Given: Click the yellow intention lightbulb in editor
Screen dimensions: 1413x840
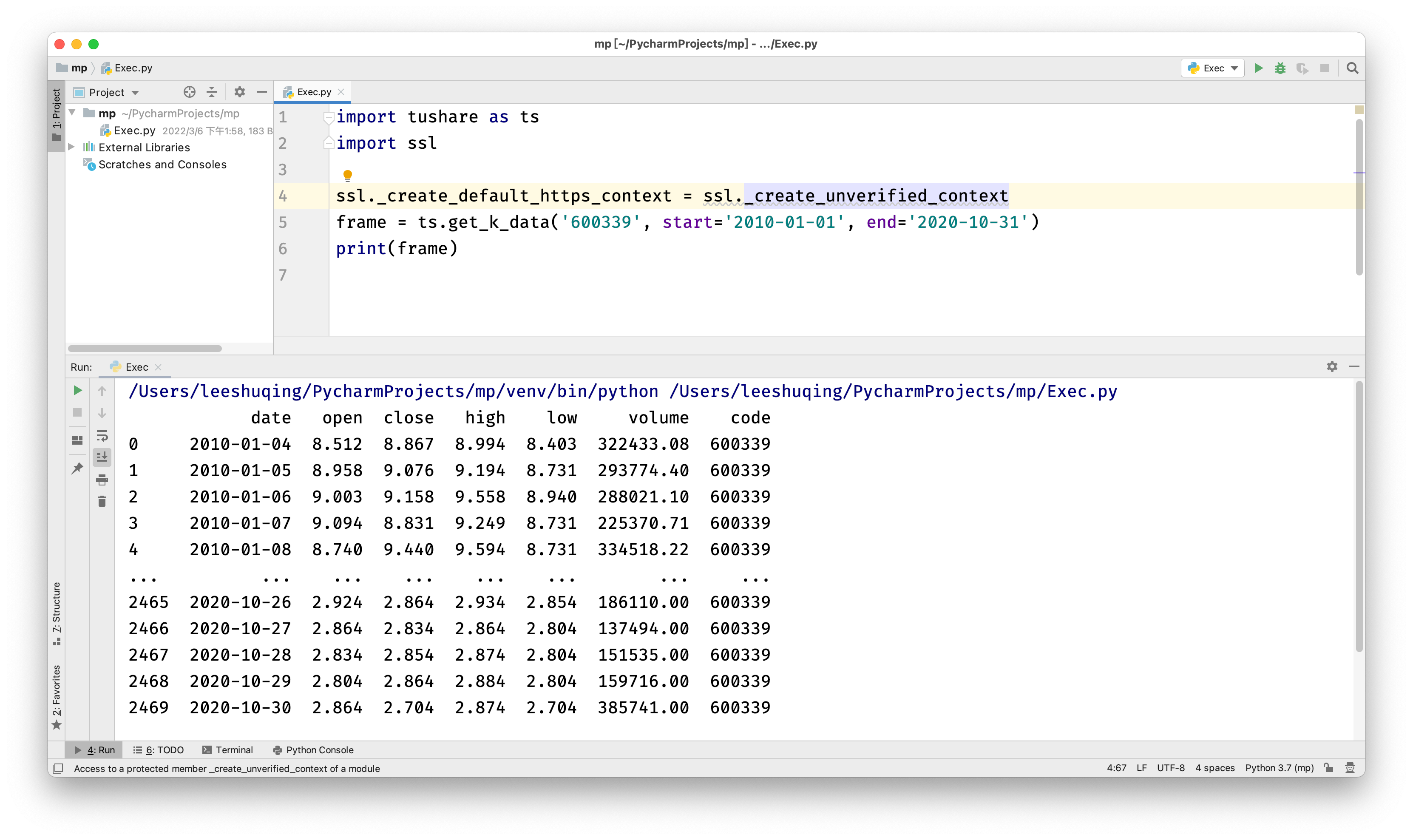Looking at the screenshot, I should [347, 175].
